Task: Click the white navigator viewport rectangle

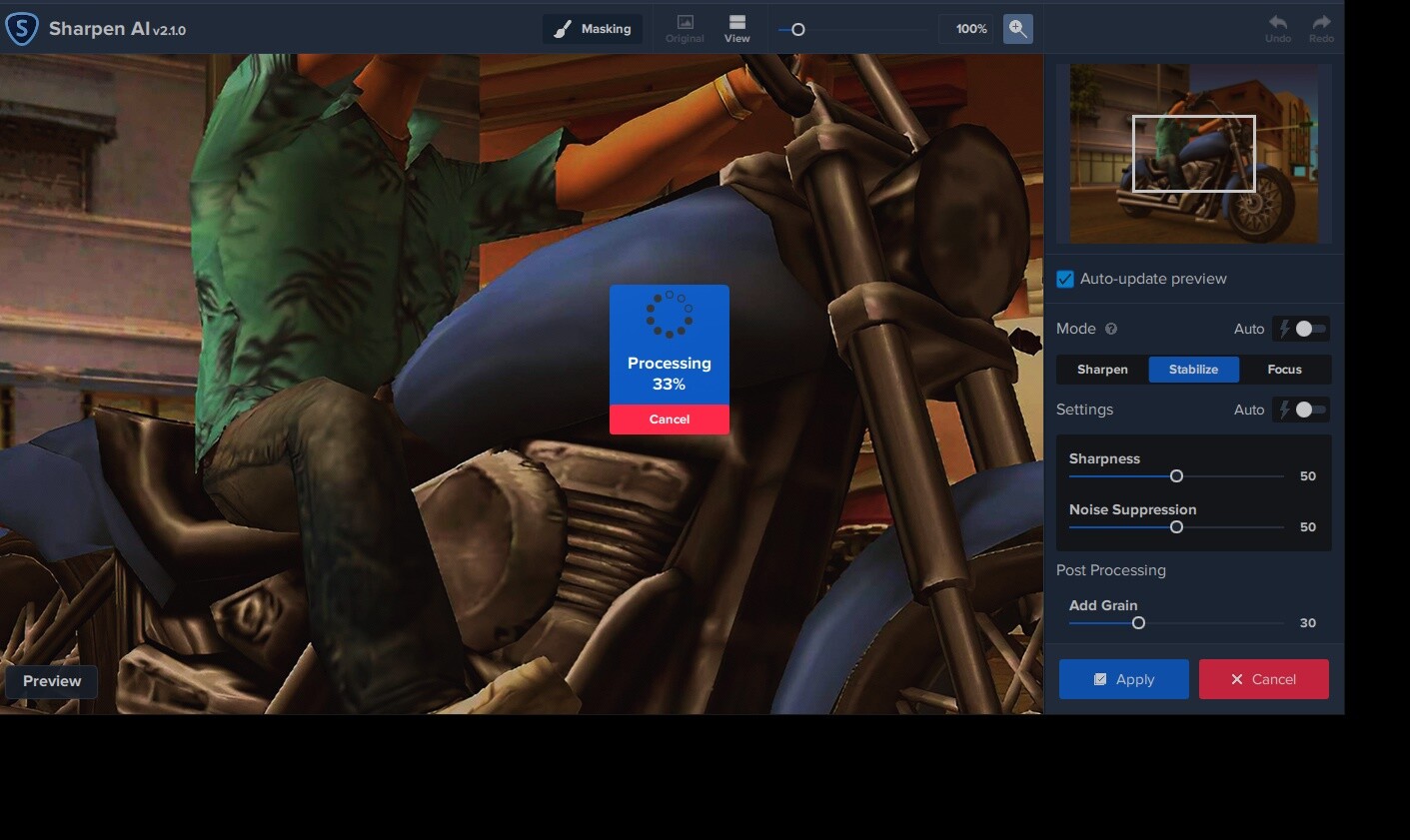Action: (1193, 153)
